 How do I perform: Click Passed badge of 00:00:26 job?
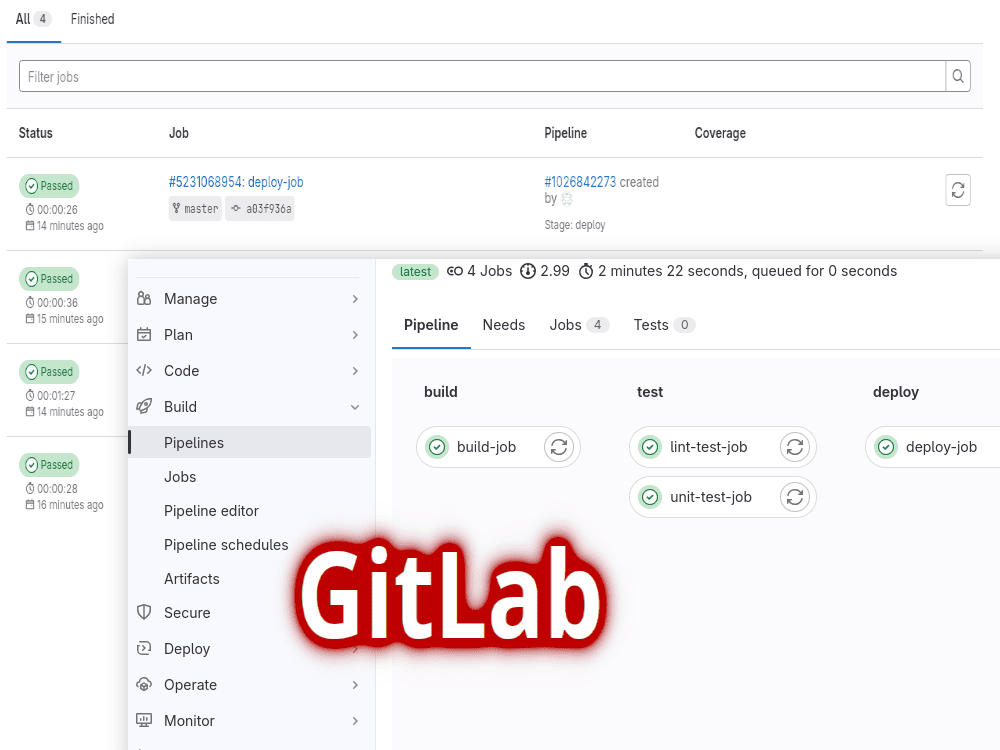point(49,186)
